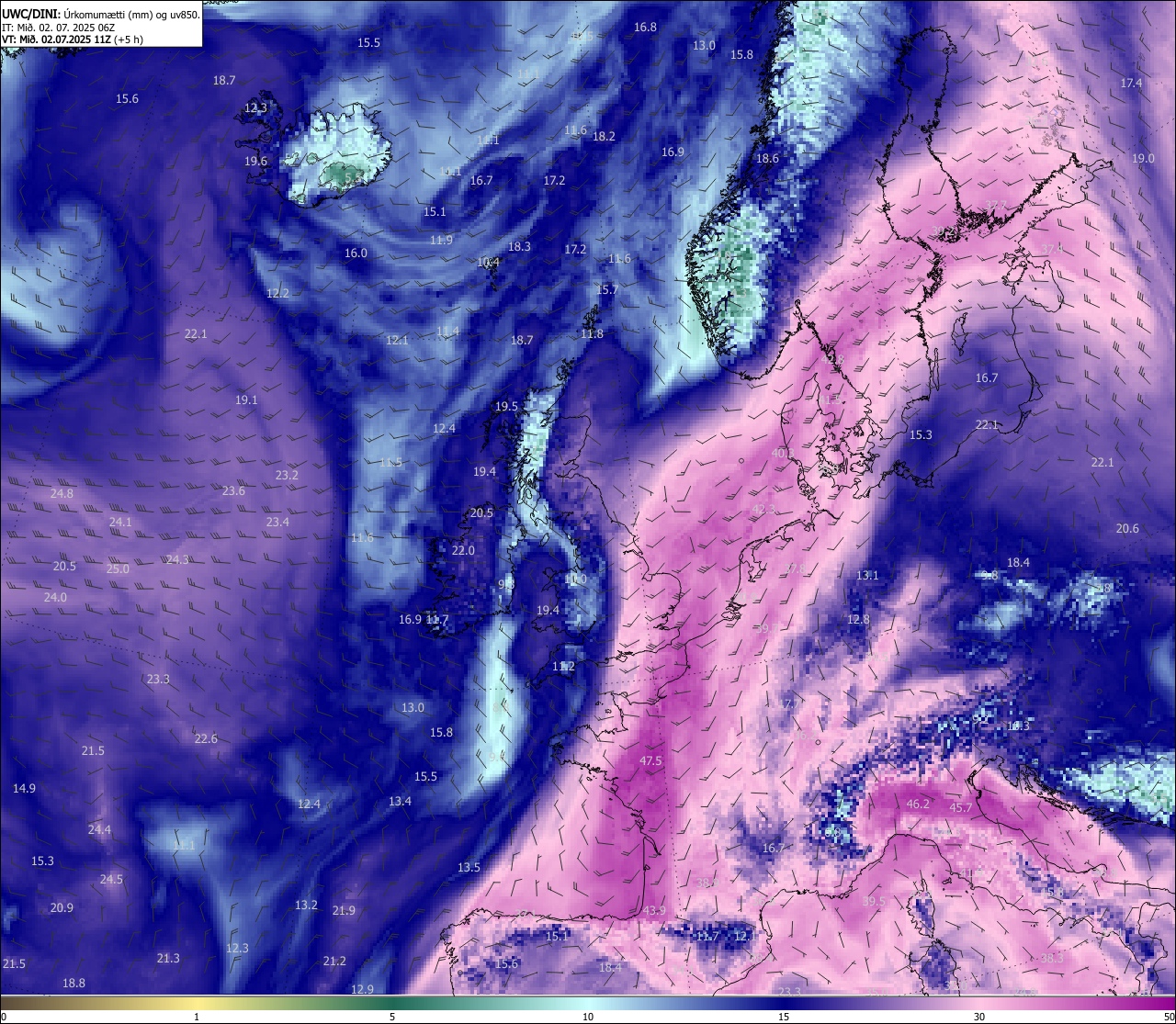Image resolution: width=1176 pixels, height=1024 pixels.
Task: Click the 46.2 value near the Alps
Action: 918,805
